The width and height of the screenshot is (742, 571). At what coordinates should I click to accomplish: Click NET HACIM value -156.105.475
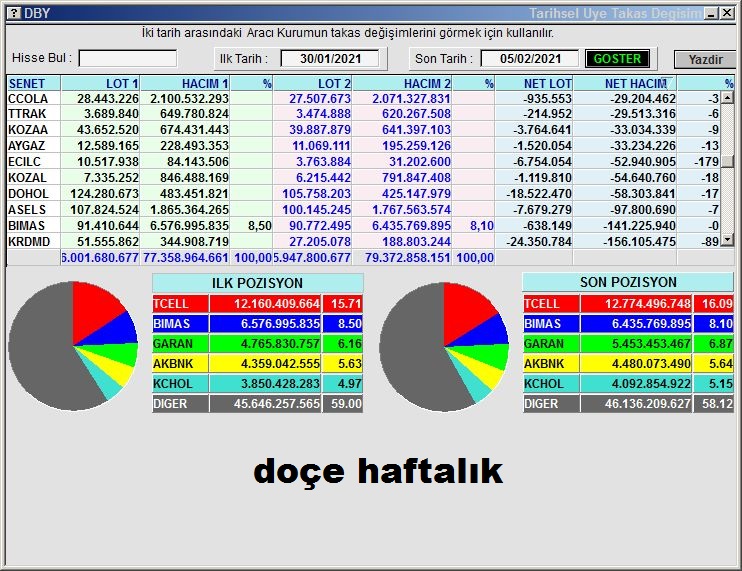[x=639, y=242]
